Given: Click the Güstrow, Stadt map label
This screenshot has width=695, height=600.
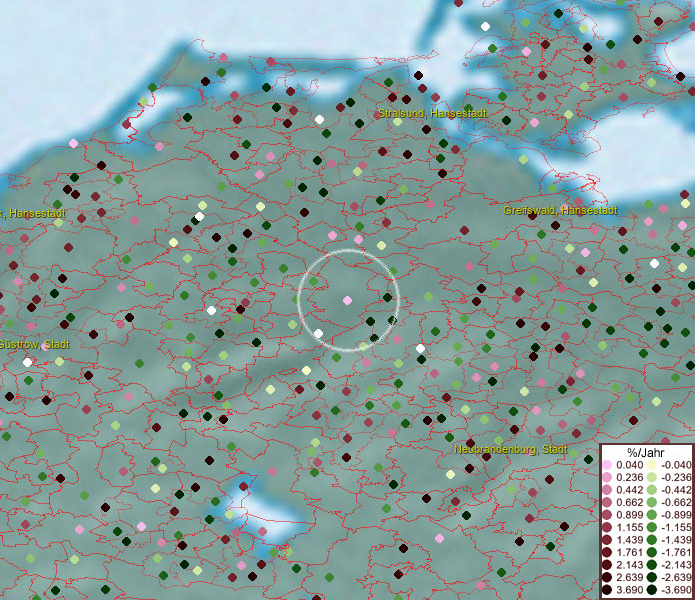Looking at the screenshot, I should tap(35, 344).
